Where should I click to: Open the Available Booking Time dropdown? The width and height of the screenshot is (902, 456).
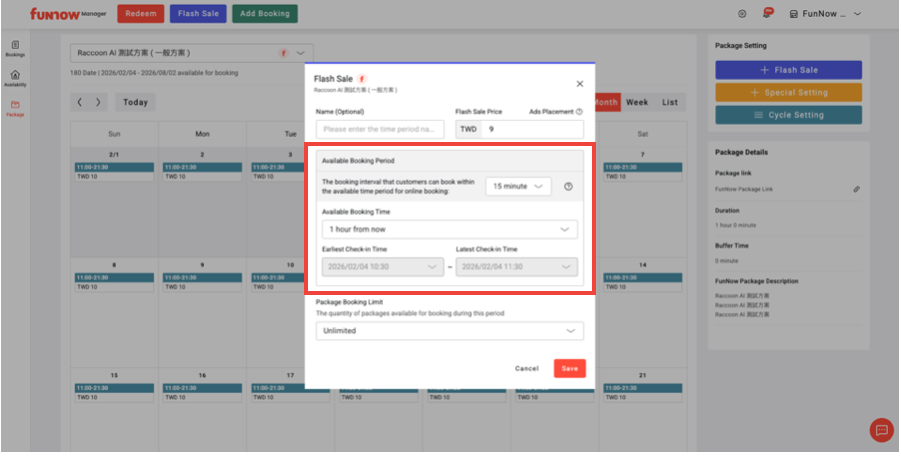tap(450, 230)
